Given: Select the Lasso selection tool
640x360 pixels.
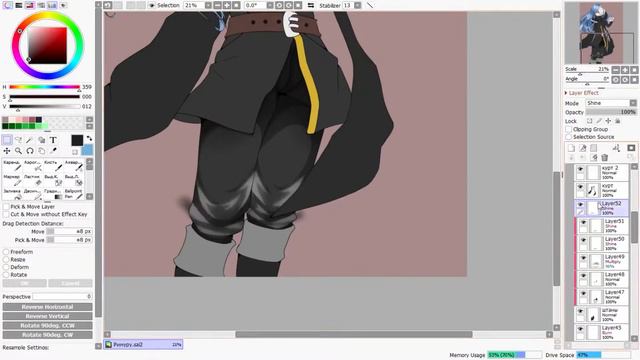Looking at the screenshot, I should point(18,140).
